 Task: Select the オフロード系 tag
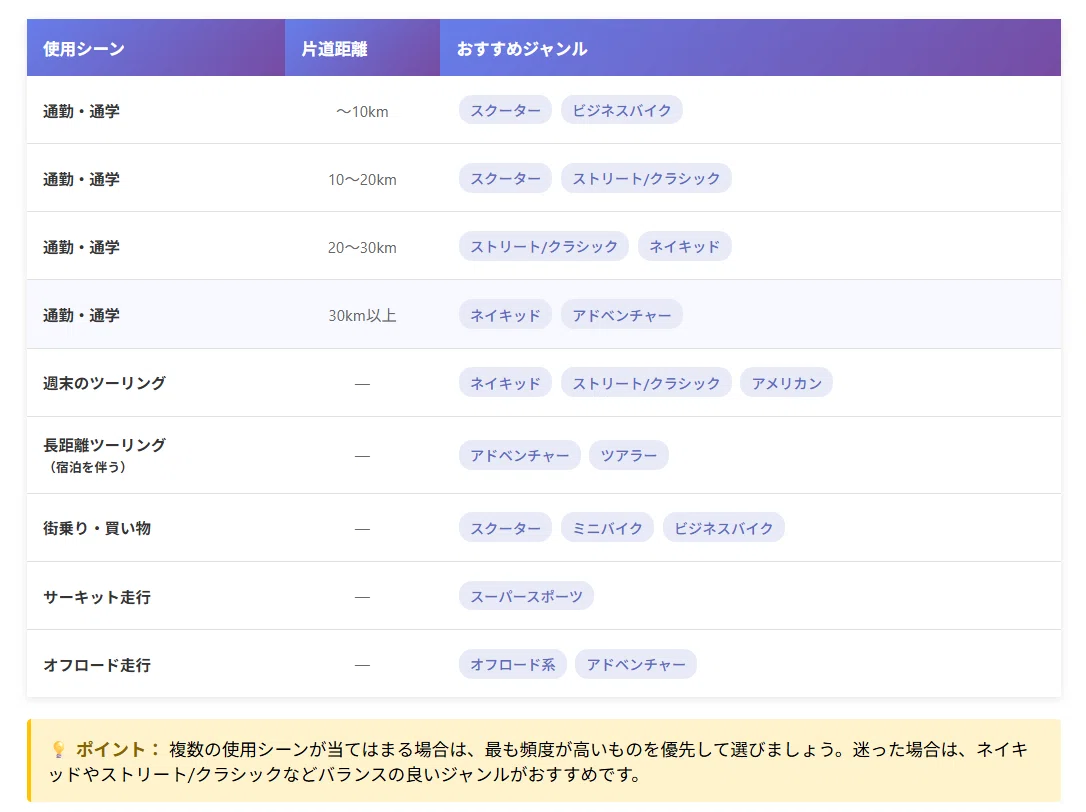(x=513, y=664)
